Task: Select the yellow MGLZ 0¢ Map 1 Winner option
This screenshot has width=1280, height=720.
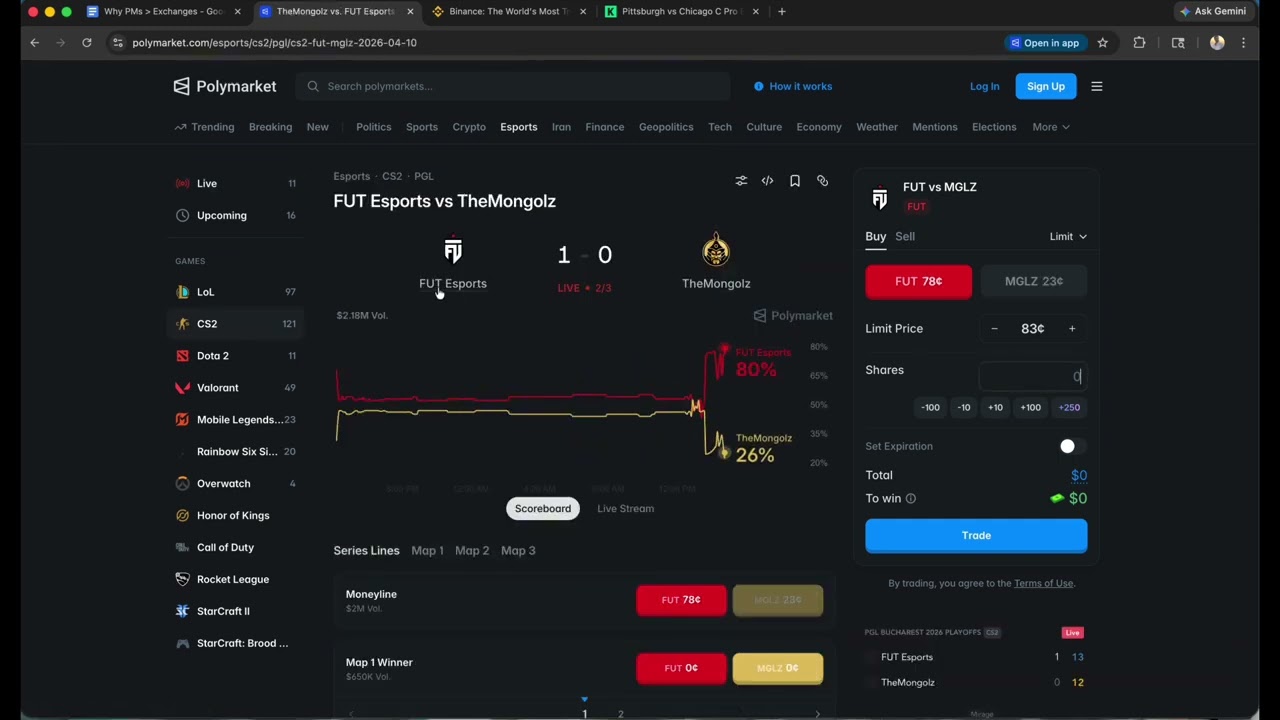Action: coord(778,668)
